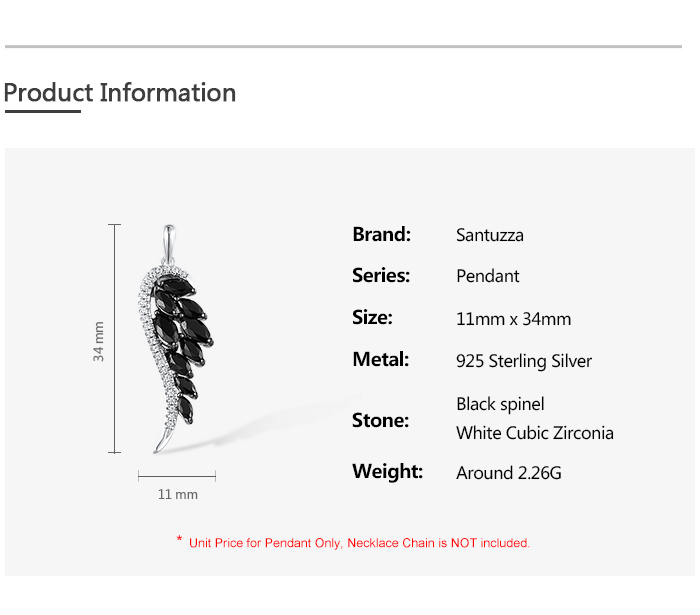Select the Pendant series value
The width and height of the screenshot is (700, 615).
coord(488,276)
